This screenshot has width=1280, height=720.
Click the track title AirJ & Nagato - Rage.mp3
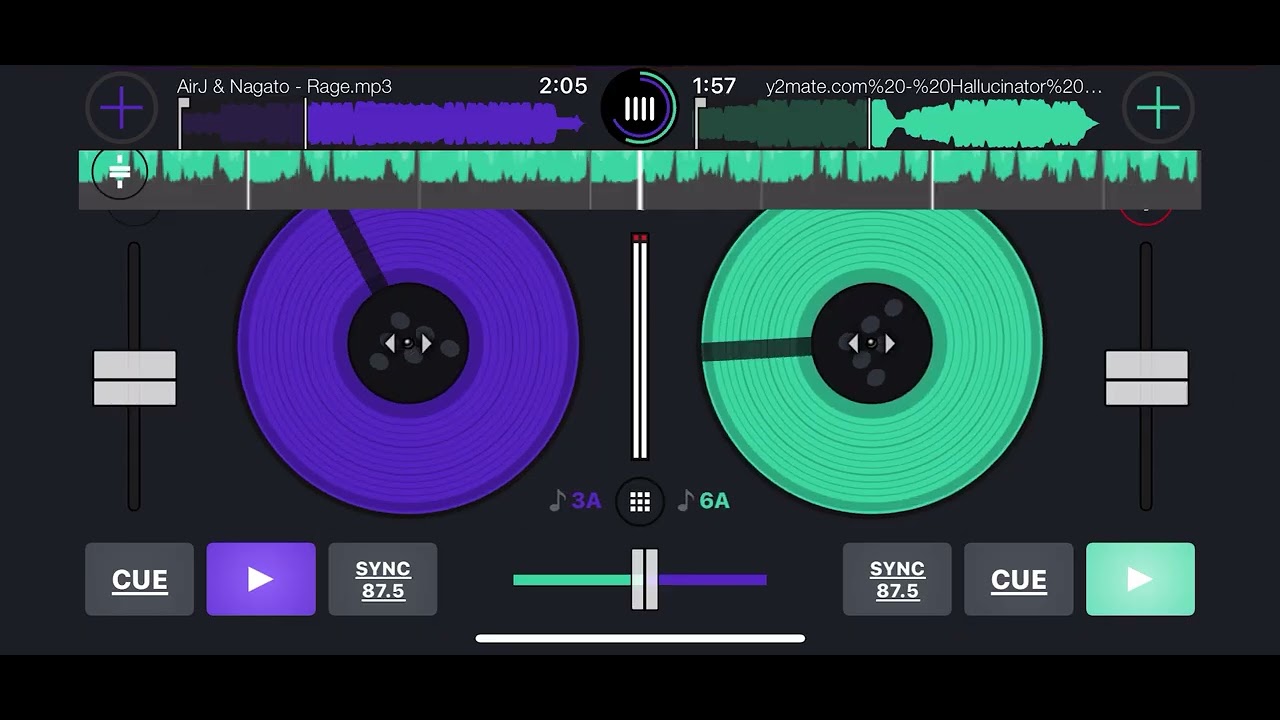click(x=284, y=86)
